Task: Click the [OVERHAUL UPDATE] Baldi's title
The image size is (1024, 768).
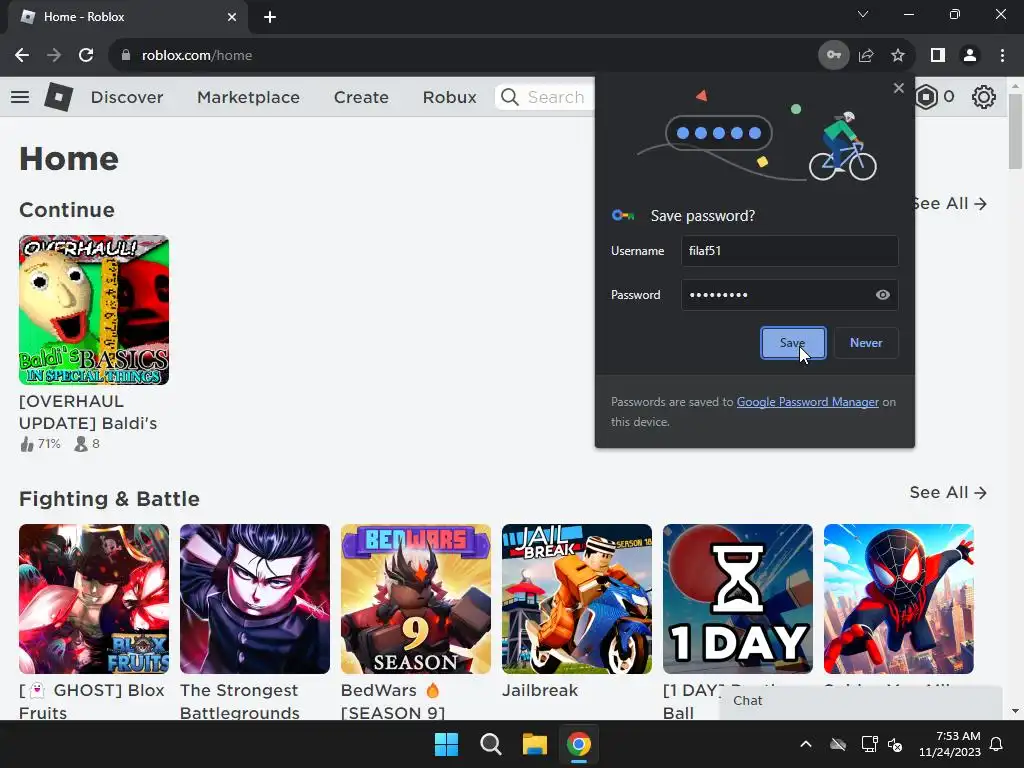Action: click(88, 412)
